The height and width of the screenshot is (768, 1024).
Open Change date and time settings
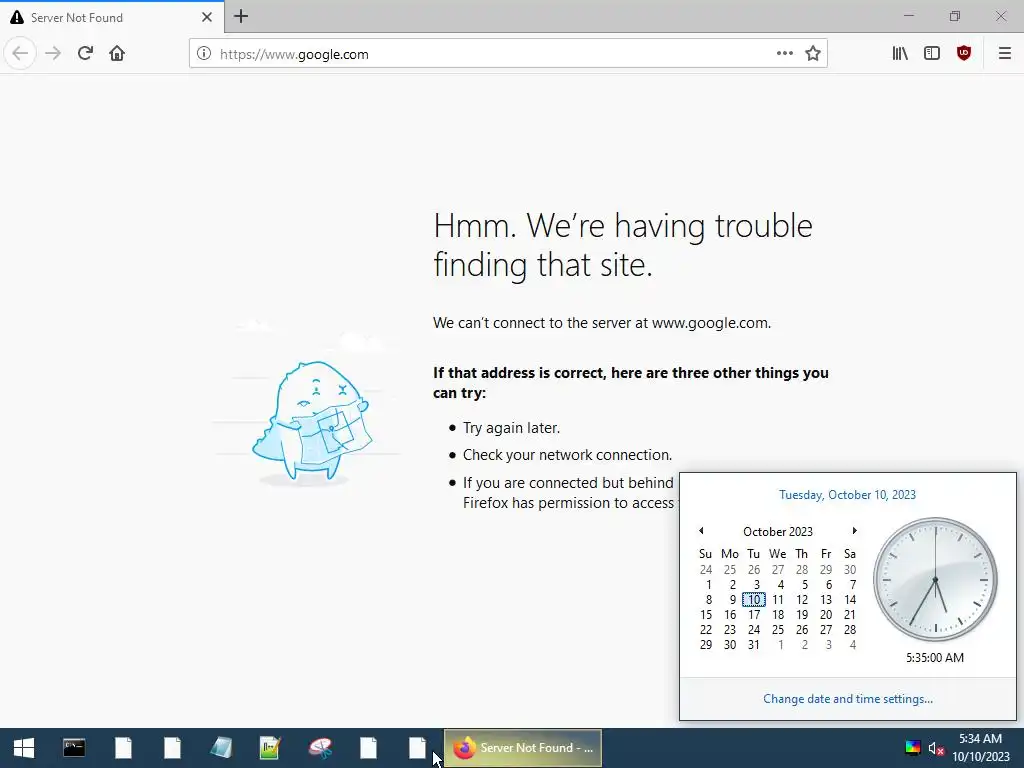(x=848, y=699)
